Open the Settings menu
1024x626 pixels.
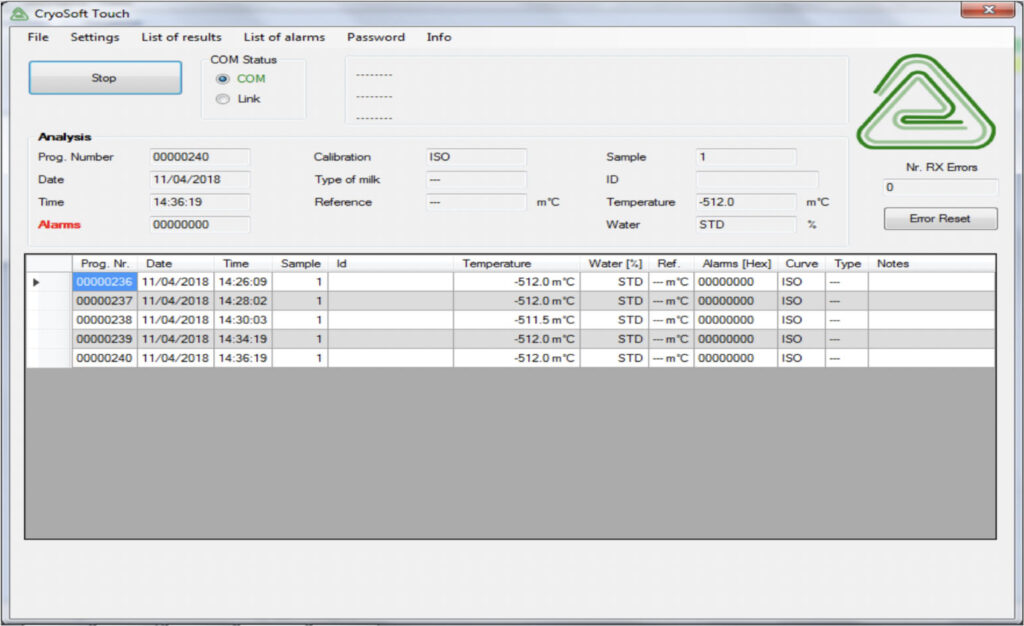94,37
